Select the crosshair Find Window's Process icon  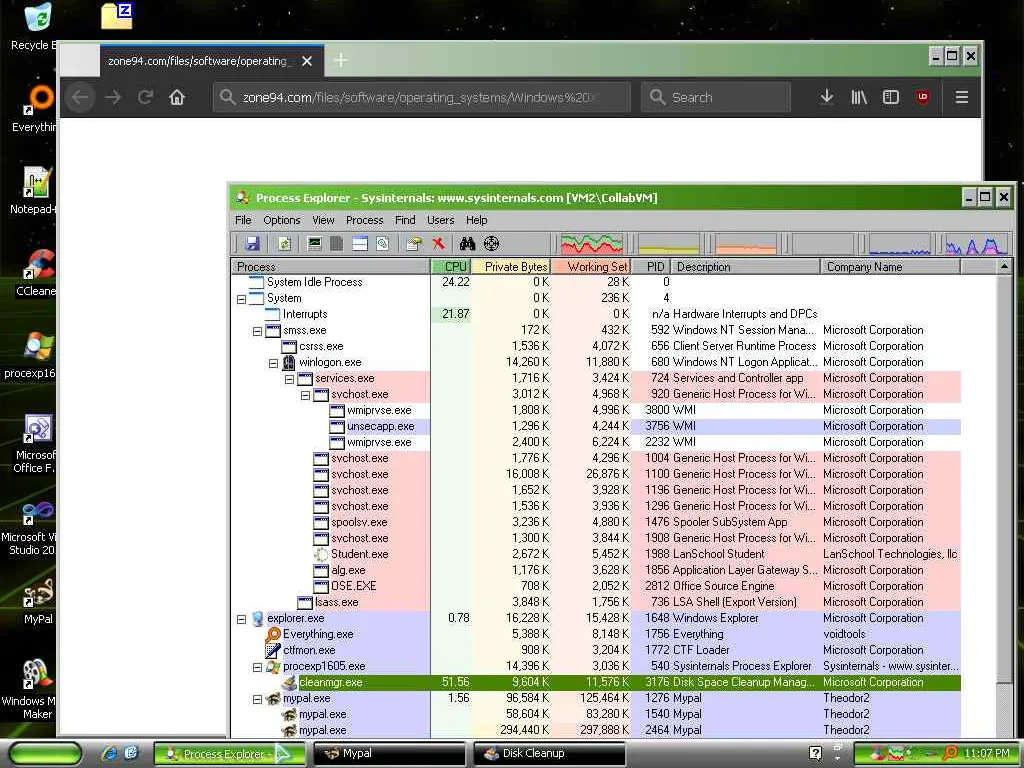pos(491,244)
